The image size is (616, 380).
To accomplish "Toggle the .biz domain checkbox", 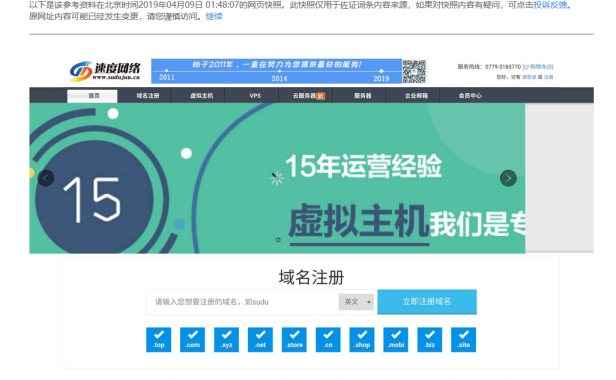I will pyautogui.click(x=430, y=340).
